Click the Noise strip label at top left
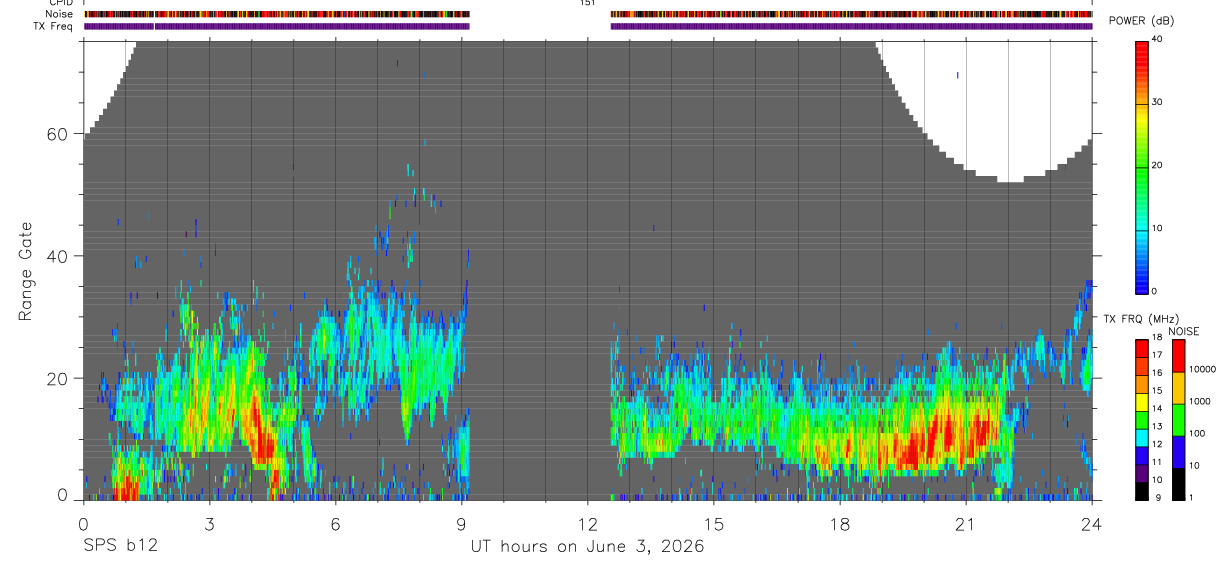 [59, 14]
